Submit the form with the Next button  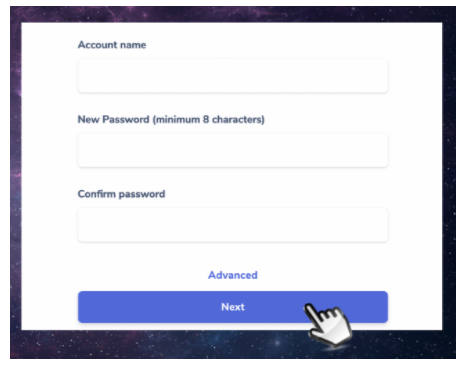tap(233, 307)
